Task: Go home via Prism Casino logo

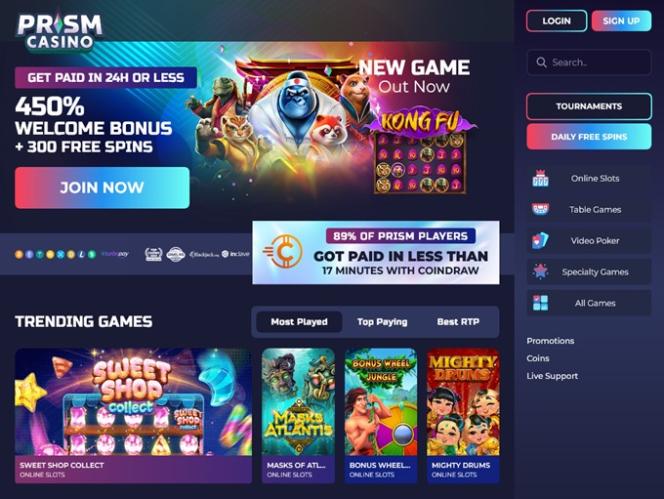Action: pos(59,32)
